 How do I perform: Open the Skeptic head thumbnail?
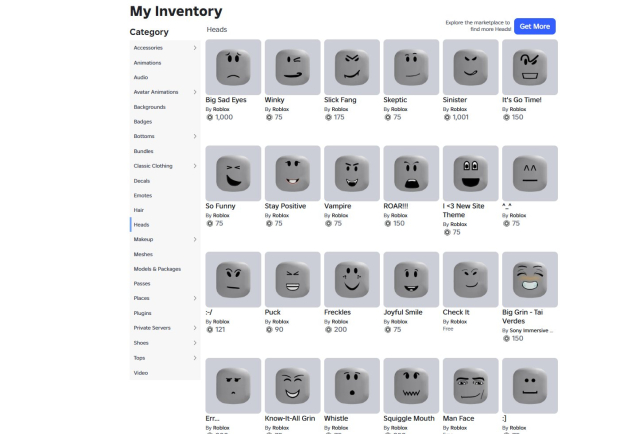(411, 67)
